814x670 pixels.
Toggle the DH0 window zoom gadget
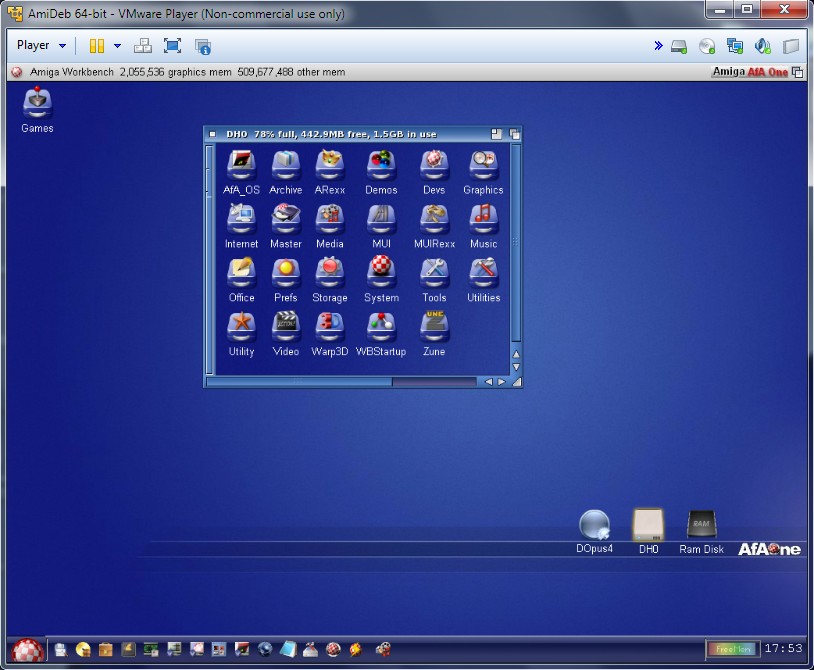click(497, 134)
